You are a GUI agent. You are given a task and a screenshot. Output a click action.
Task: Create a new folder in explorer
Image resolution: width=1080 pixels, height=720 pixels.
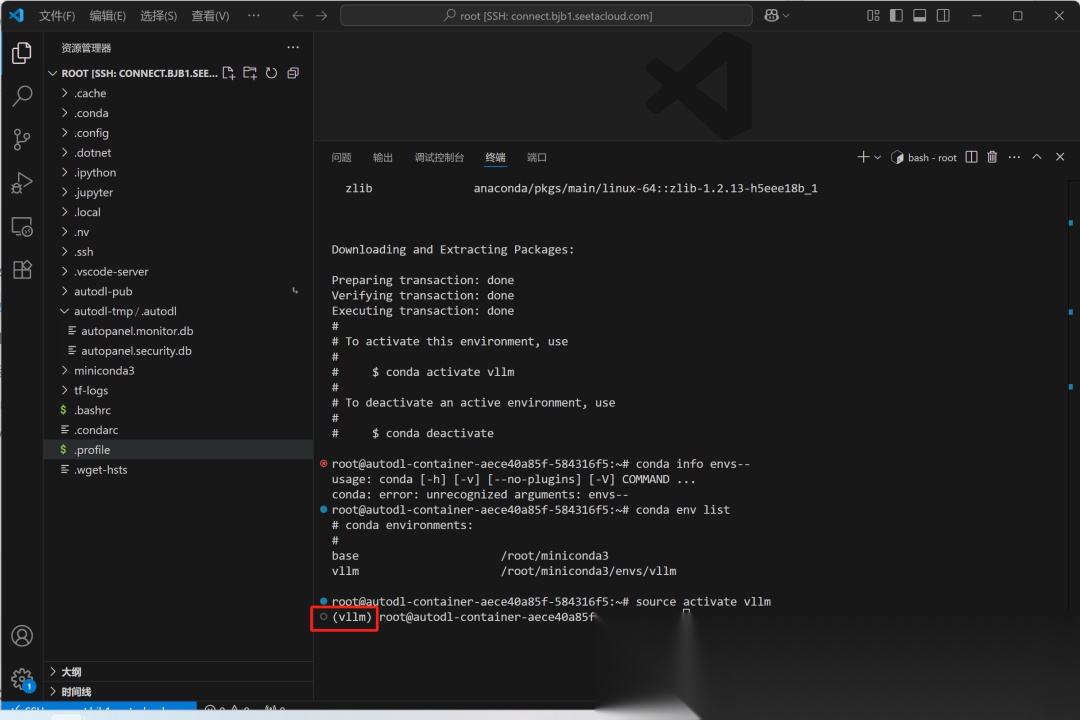[x=250, y=73]
